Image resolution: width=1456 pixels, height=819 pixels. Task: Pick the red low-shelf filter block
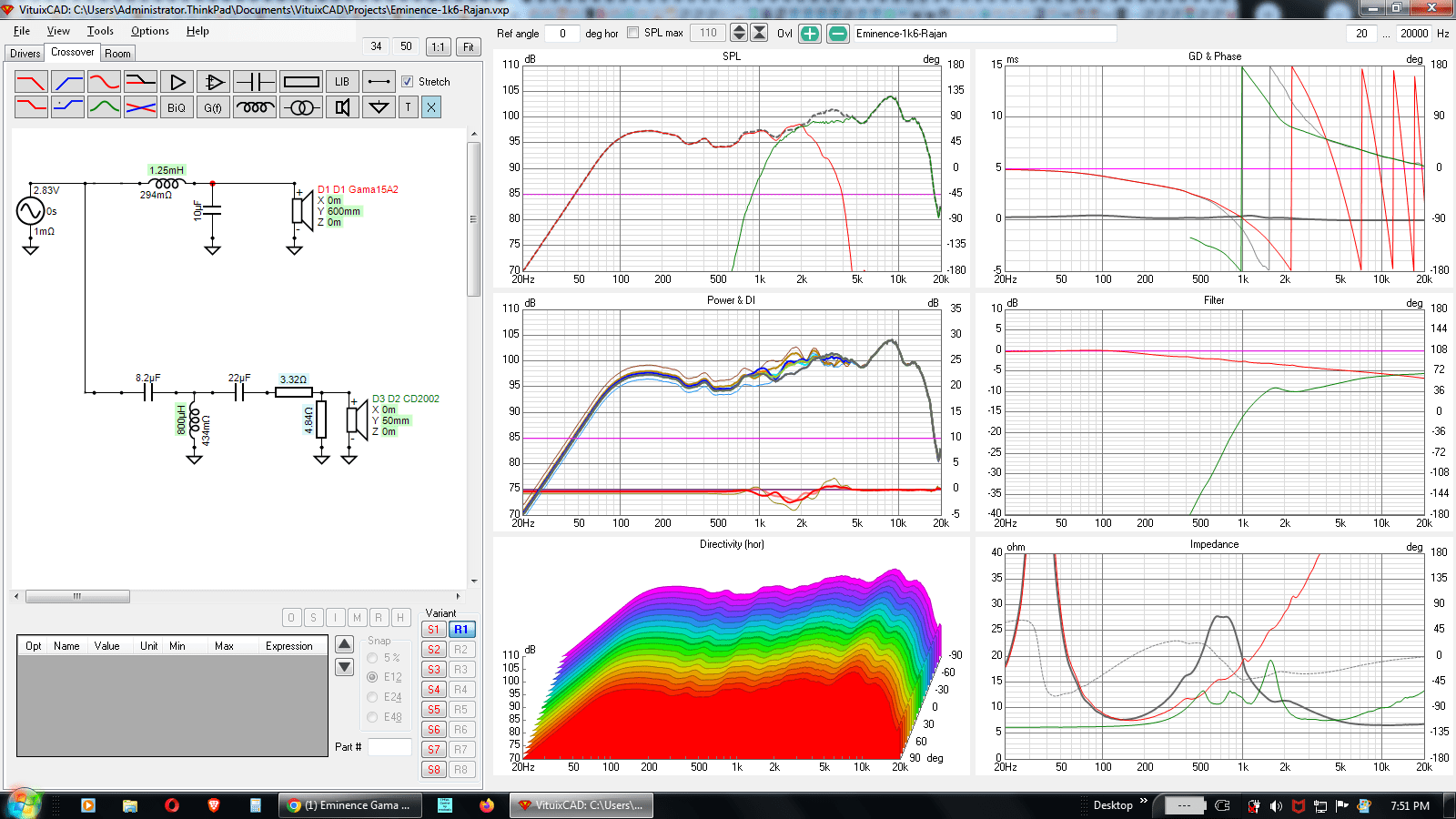tap(31, 107)
